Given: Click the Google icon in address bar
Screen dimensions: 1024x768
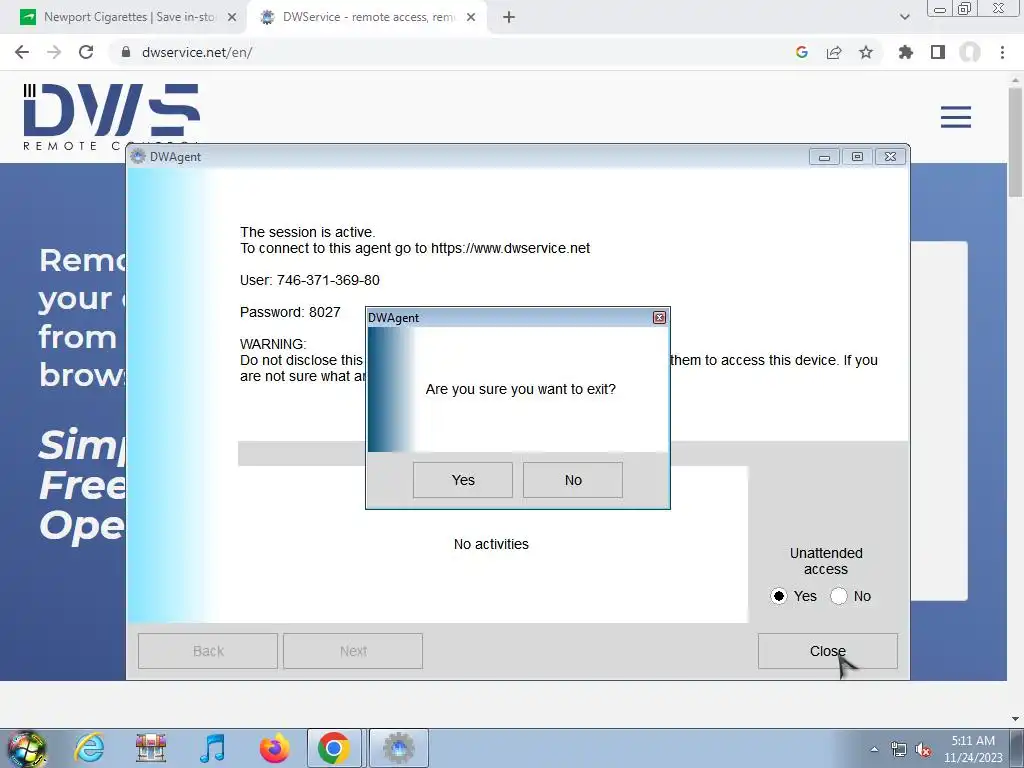Looking at the screenshot, I should coord(802,52).
